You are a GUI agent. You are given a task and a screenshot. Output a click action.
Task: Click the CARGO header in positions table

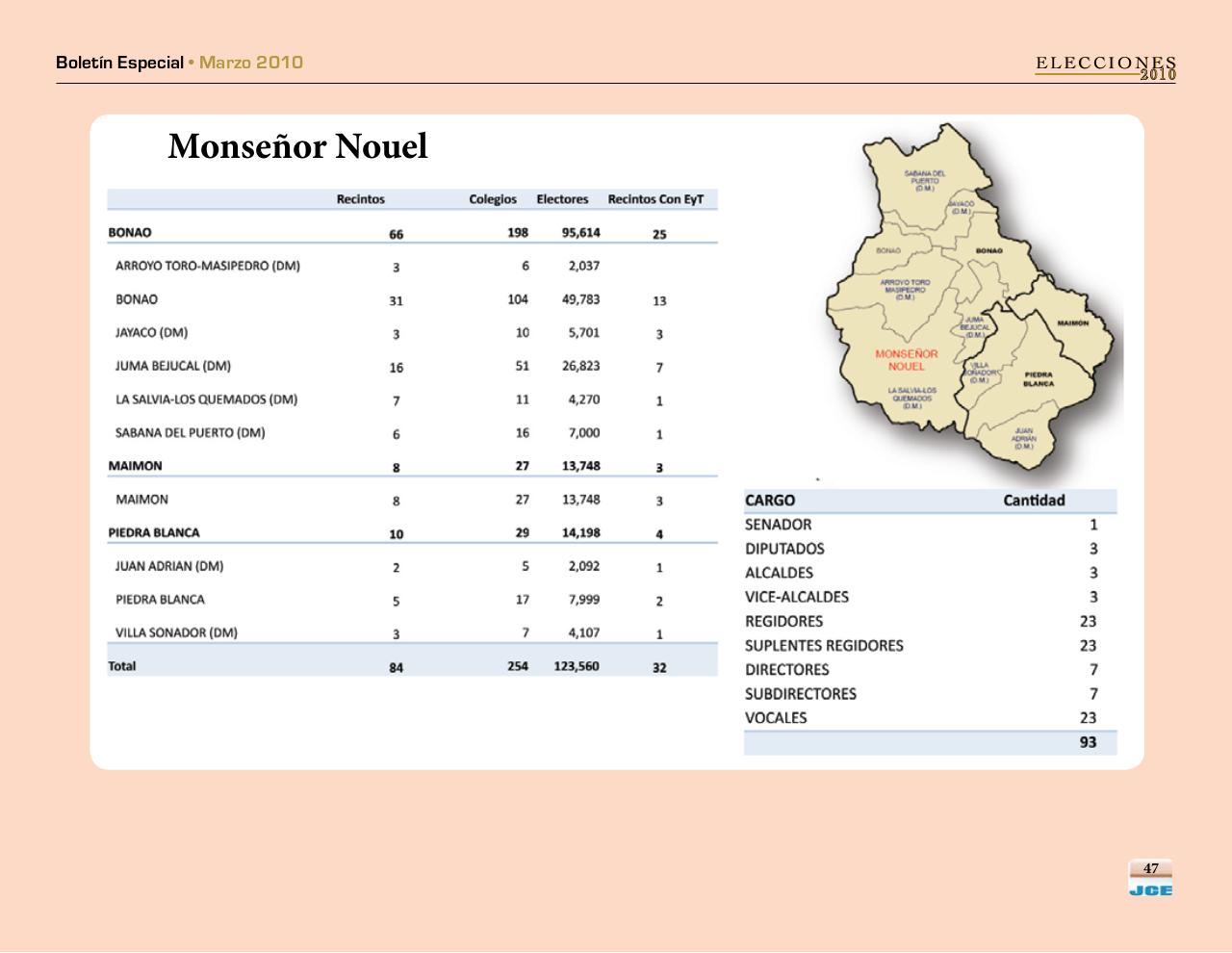pyautogui.click(x=770, y=501)
